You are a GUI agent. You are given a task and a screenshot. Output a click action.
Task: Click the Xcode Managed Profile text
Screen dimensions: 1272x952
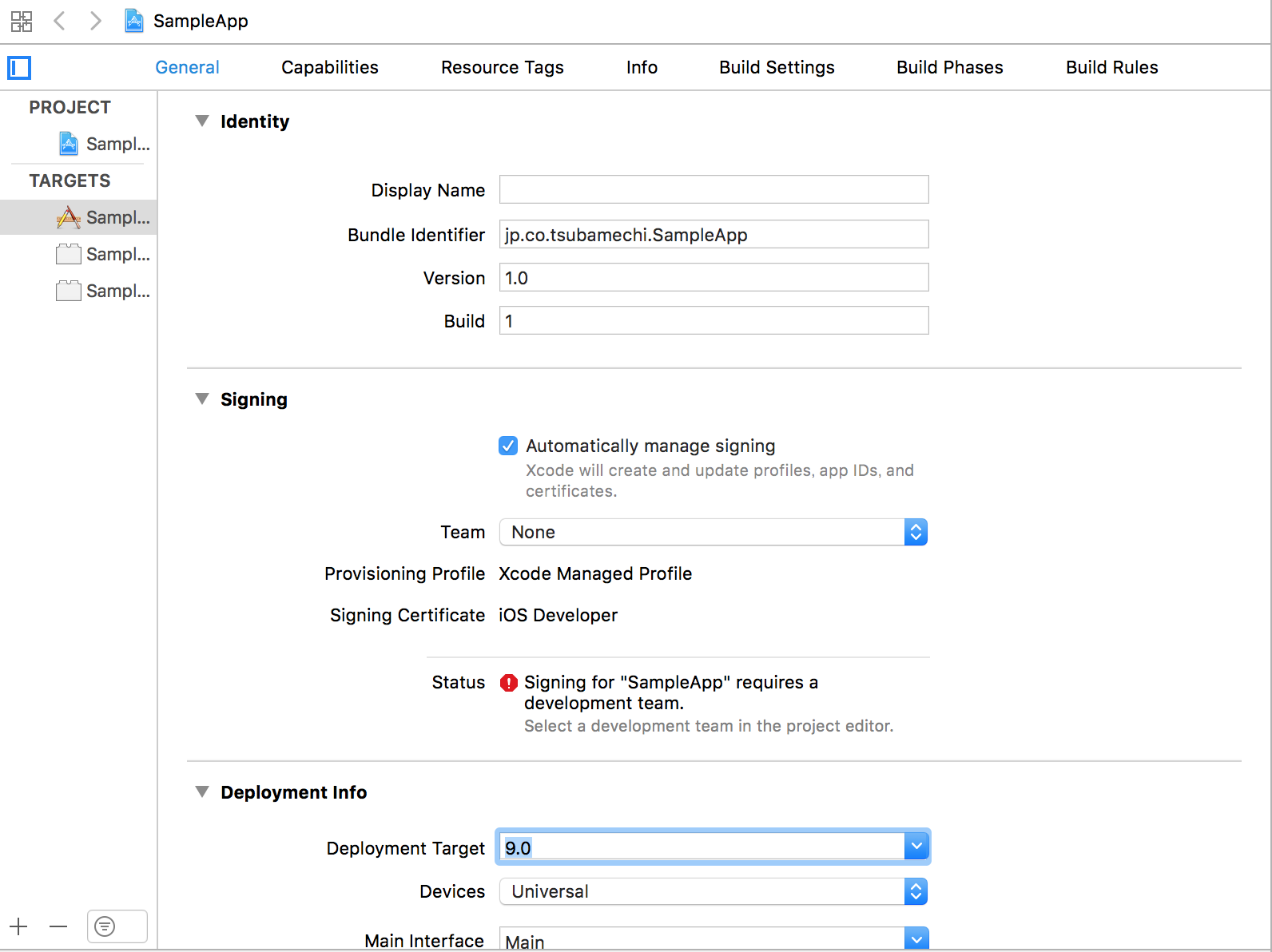[595, 573]
